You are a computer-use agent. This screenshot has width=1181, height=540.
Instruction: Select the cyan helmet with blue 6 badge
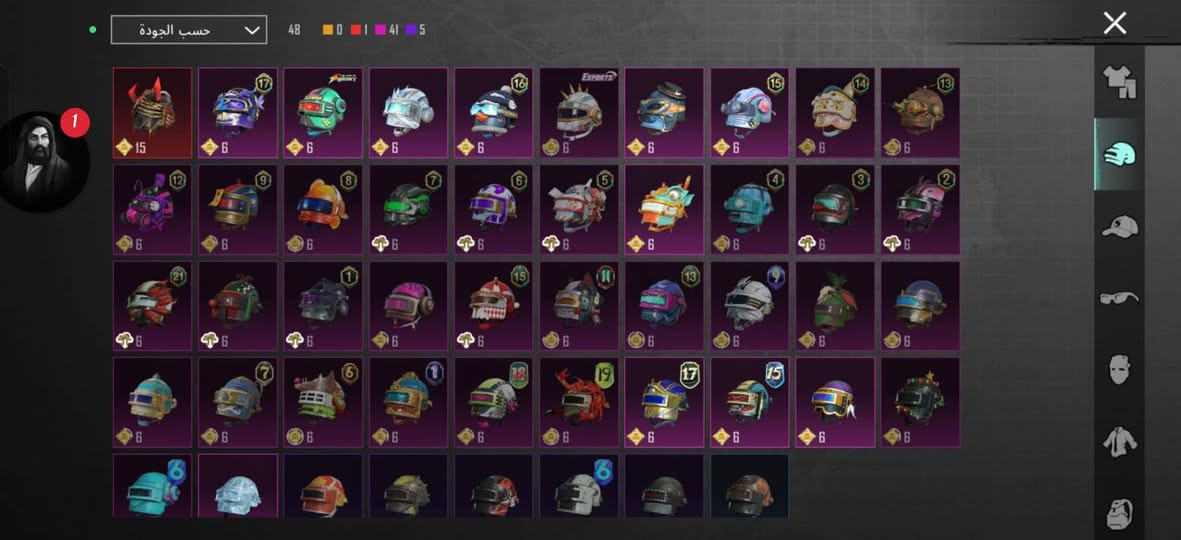point(153,486)
